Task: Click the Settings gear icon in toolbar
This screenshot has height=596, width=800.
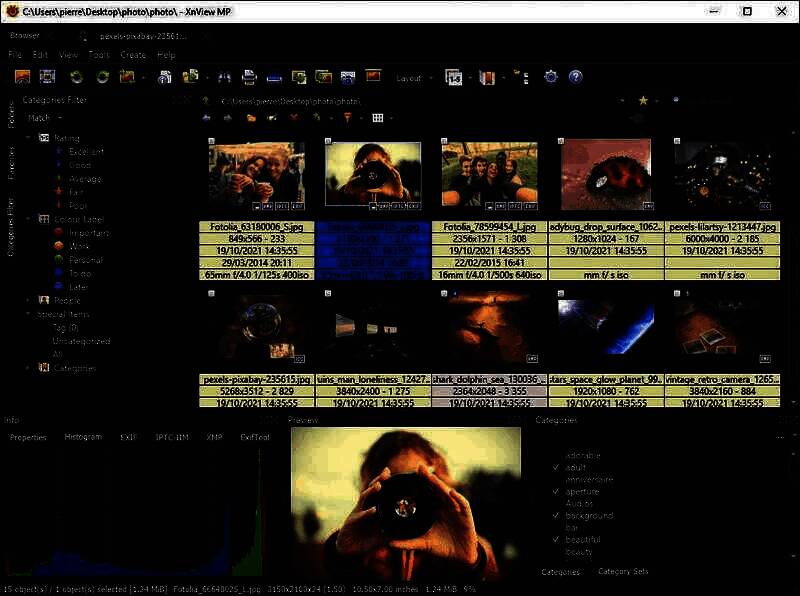Action: pyautogui.click(x=550, y=77)
